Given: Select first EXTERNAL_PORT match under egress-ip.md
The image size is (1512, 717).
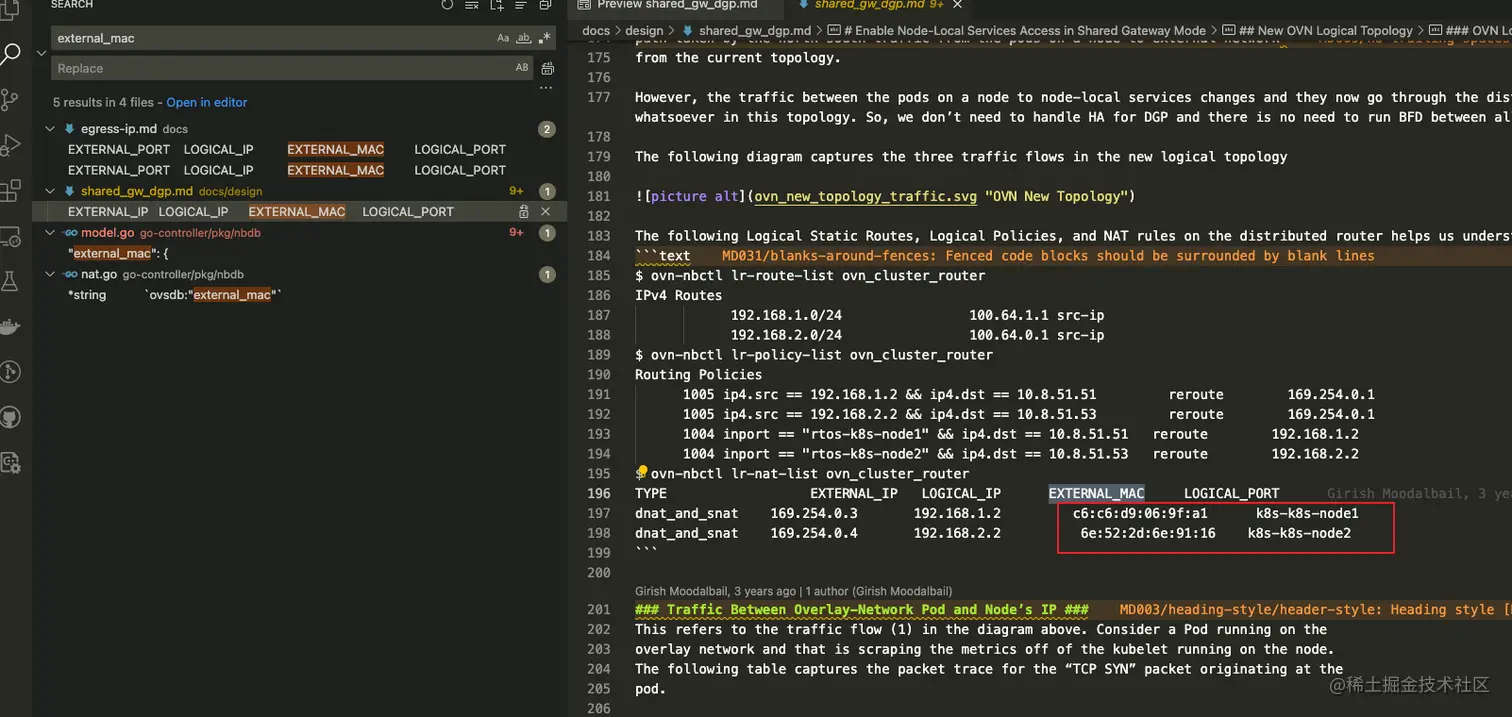Looking at the screenshot, I should 119,150.
